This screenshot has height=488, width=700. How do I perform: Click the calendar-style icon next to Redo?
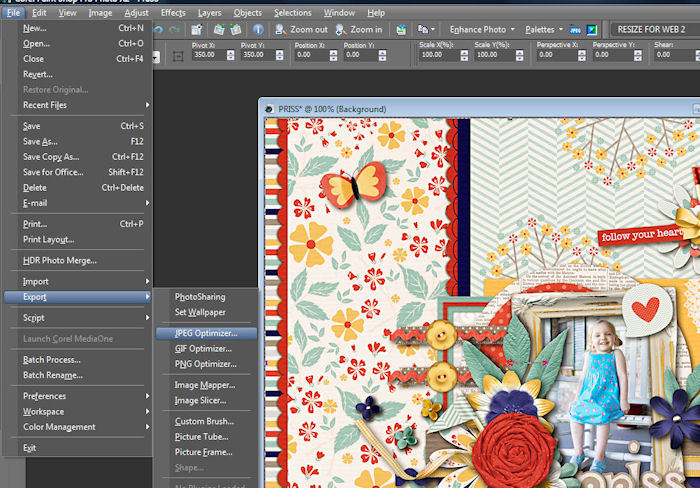click(196, 29)
